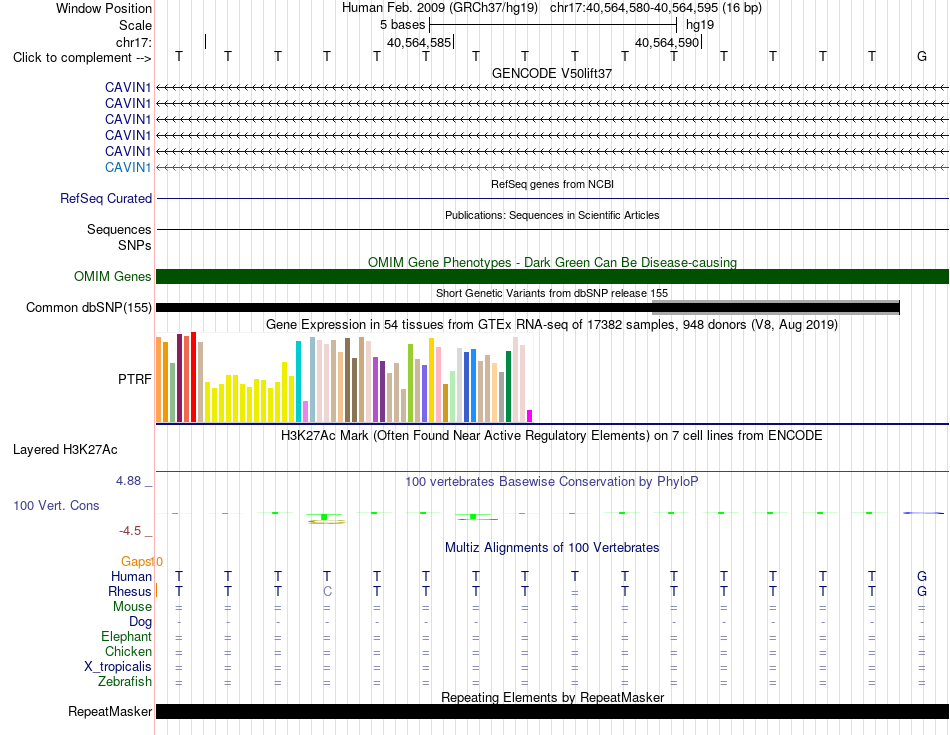Click the orange Gaps label
Viewport: 950px width, 735px height.
137,562
